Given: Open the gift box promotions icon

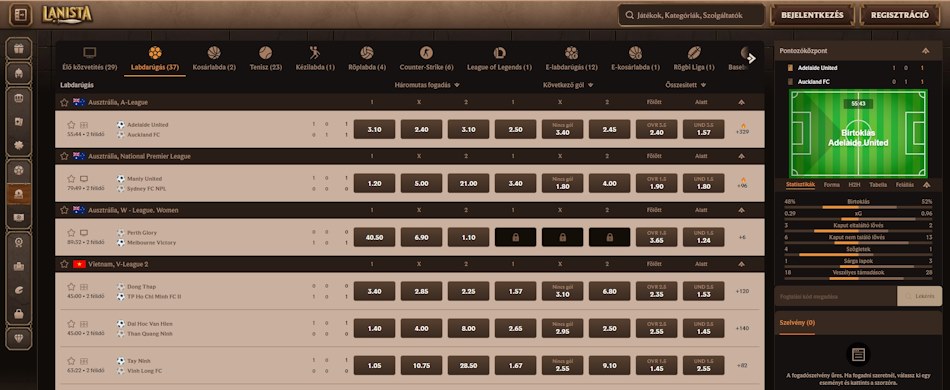Looking at the screenshot, I should [x=19, y=48].
